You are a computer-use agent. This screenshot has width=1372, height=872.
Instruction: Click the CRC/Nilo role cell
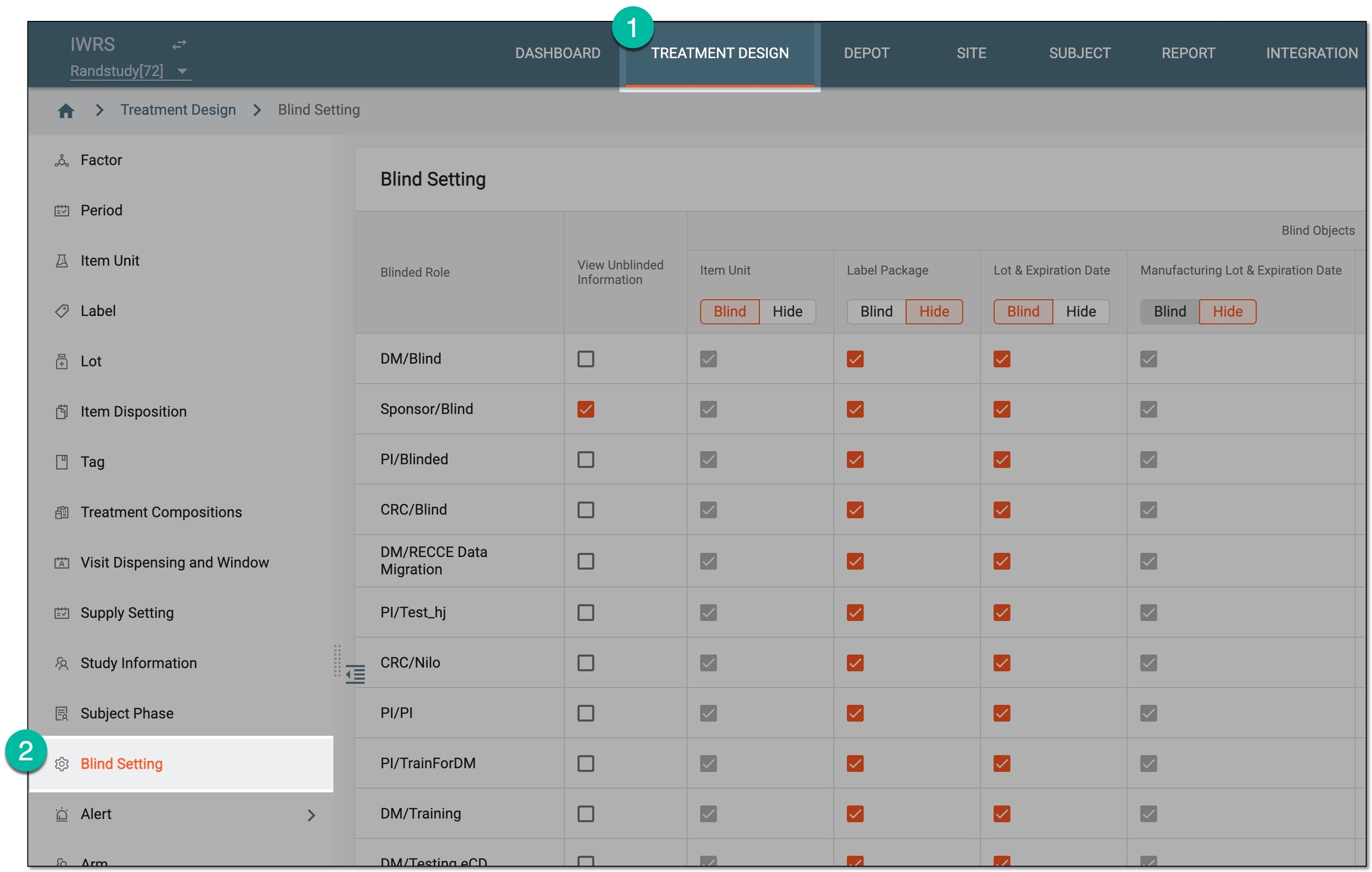(x=460, y=663)
